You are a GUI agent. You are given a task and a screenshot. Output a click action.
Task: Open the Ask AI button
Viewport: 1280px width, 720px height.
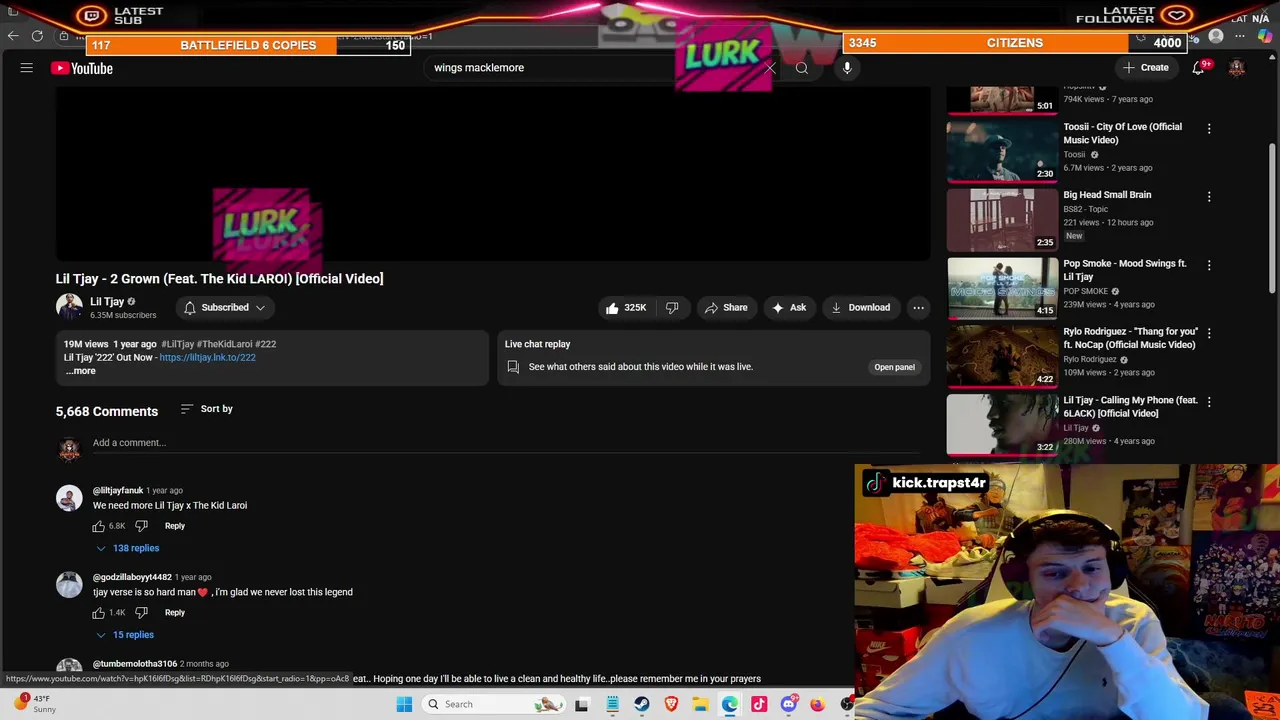tap(788, 308)
